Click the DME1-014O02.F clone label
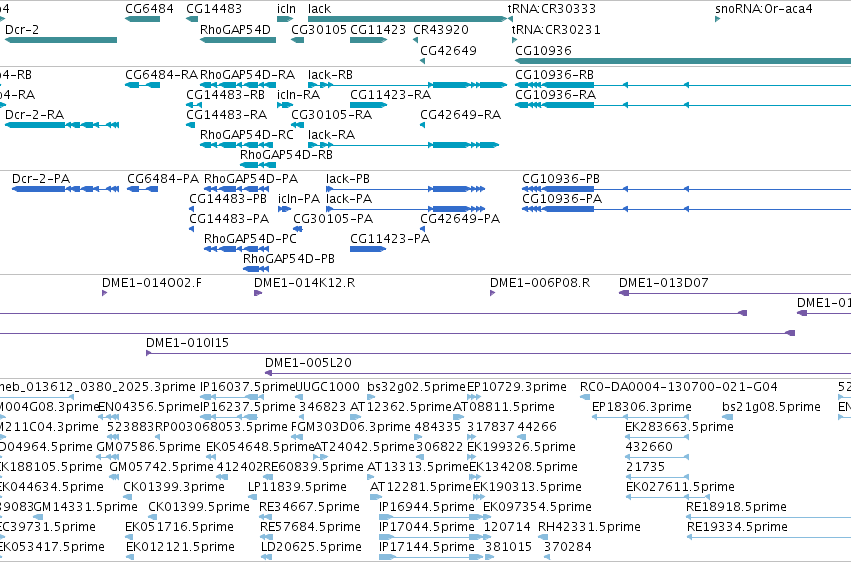The height and width of the screenshot is (562, 851). pos(151,283)
